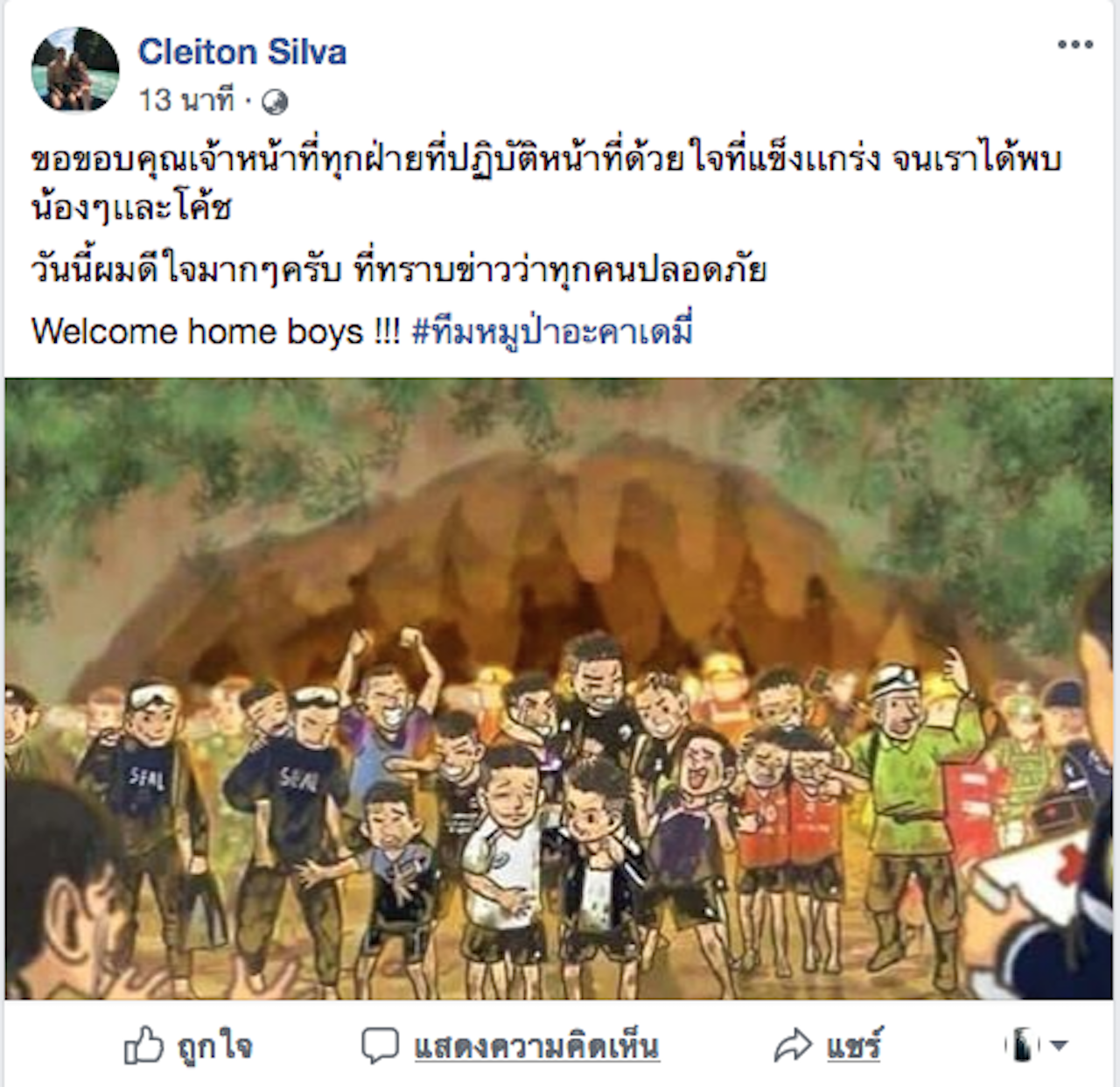
Task: Click the first paragraph of the post
Action: 547,184
